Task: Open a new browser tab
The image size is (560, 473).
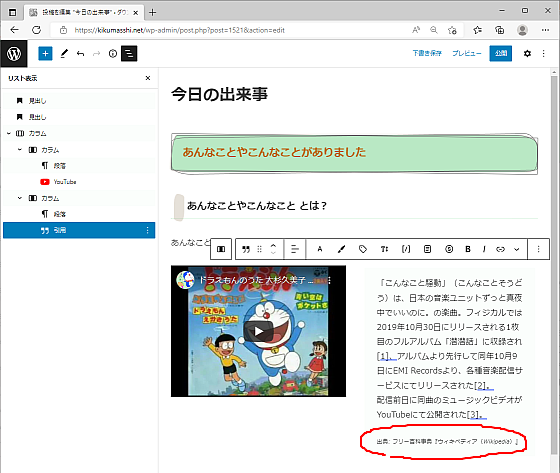Action: tap(152, 13)
